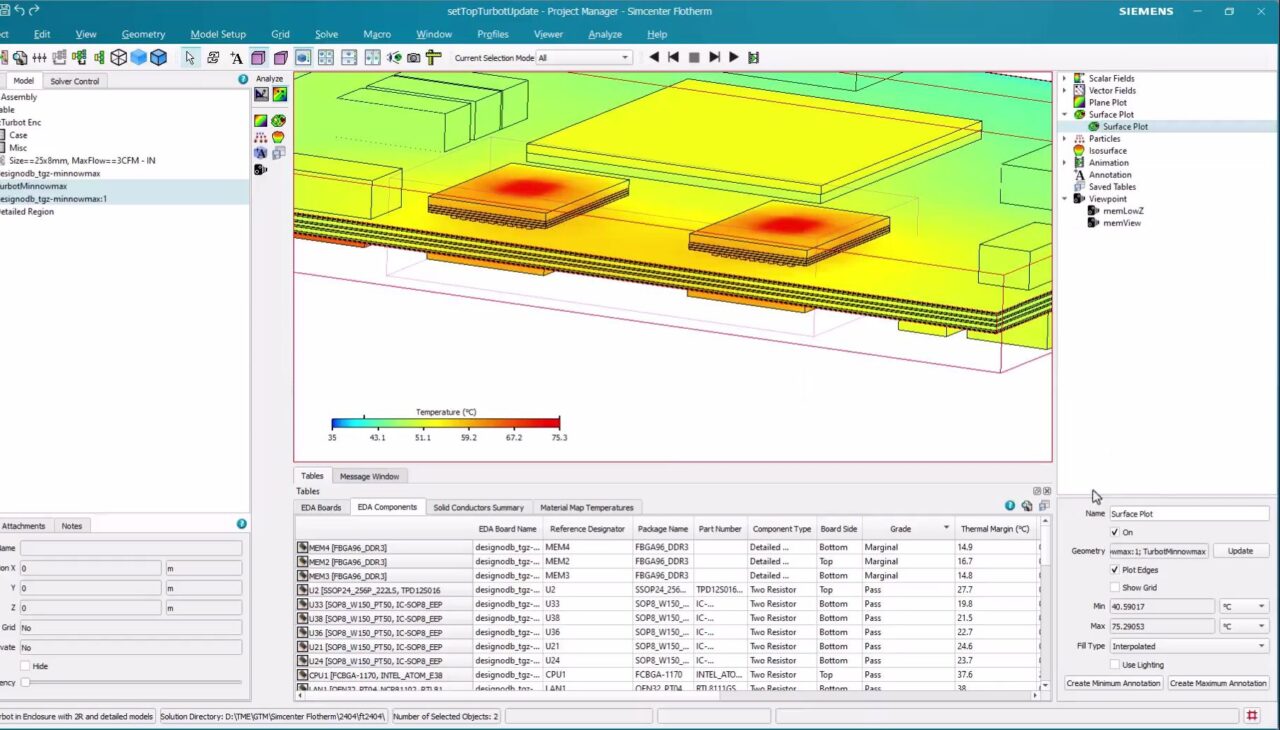This screenshot has width=1280, height=730.
Task: Toggle the Hide checkbox in the left panel
Action: coord(25,666)
